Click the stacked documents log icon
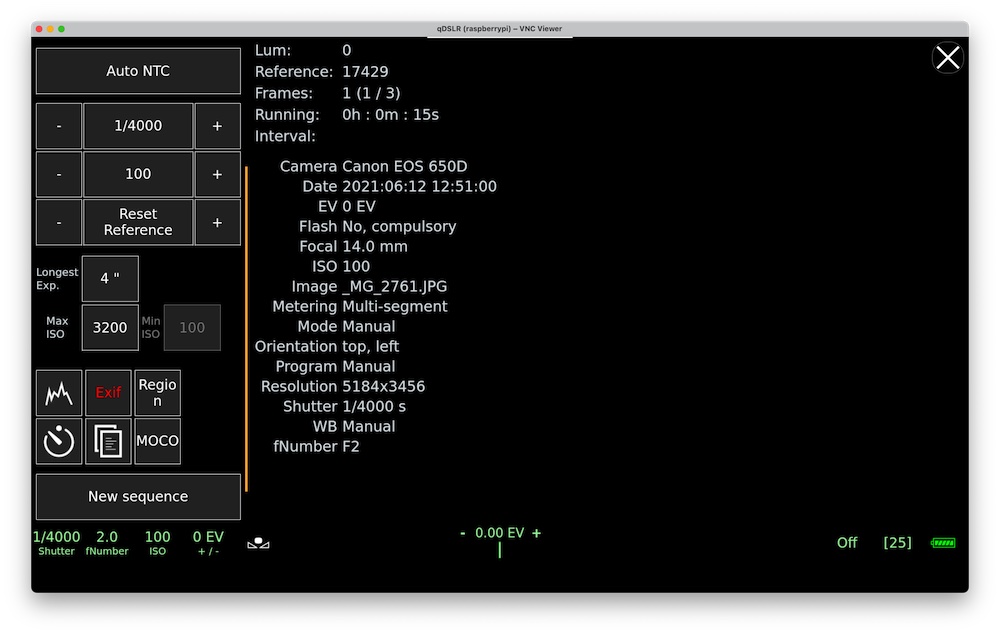Viewport: 1000px width, 634px height. click(x=108, y=441)
